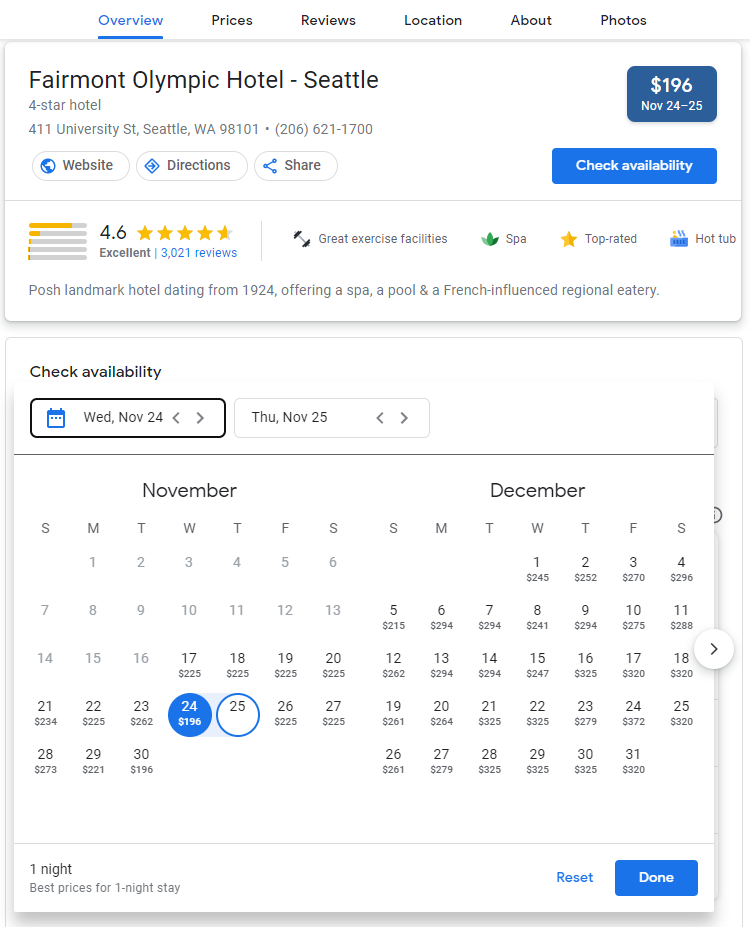Click the $196 Nov 24–25 price badge
The height and width of the screenshot is (927, 750).
tap(671, 94)
